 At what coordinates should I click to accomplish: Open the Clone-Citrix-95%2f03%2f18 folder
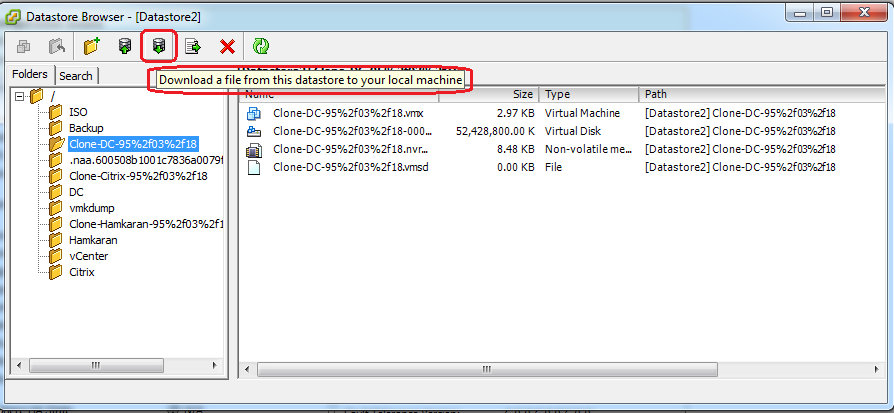pos(139,176)
